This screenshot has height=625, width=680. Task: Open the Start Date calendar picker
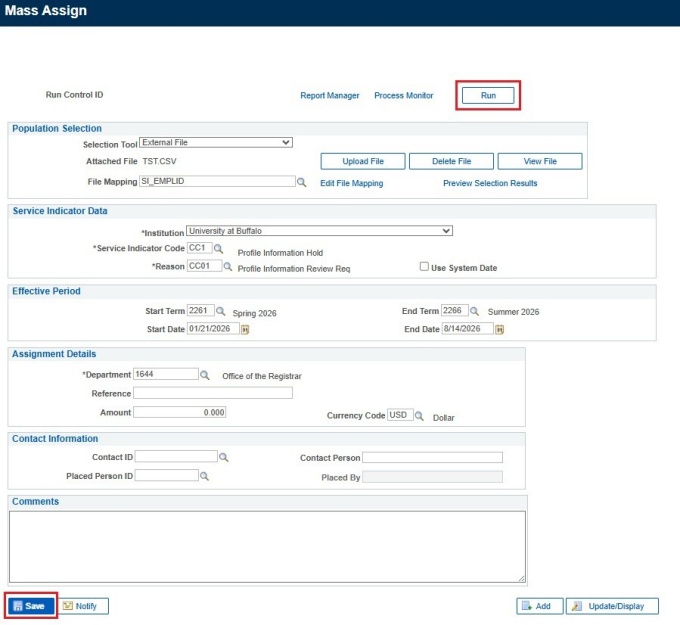(x=244, y=329)
